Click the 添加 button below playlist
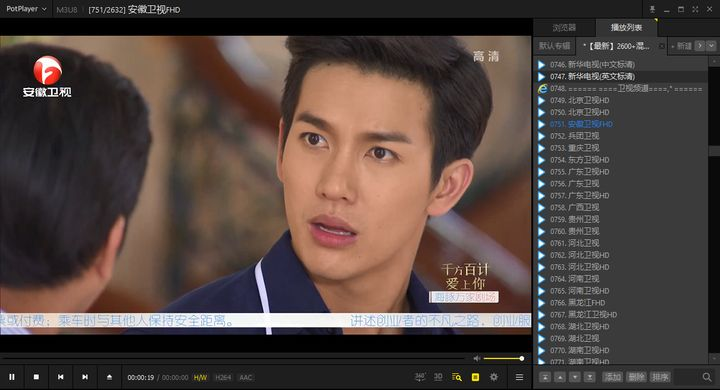 (613, 377)
